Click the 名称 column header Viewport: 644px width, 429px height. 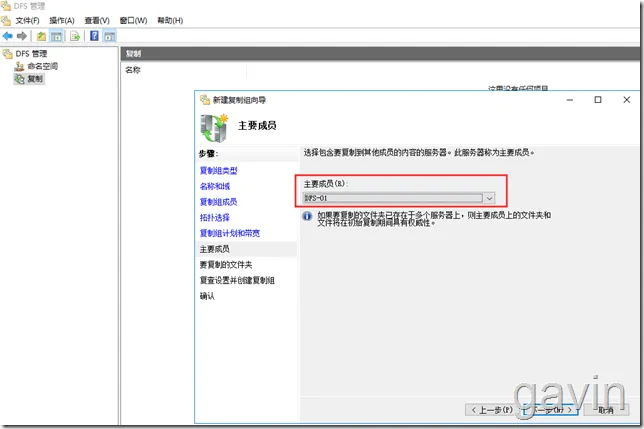[x=133, y=70]
